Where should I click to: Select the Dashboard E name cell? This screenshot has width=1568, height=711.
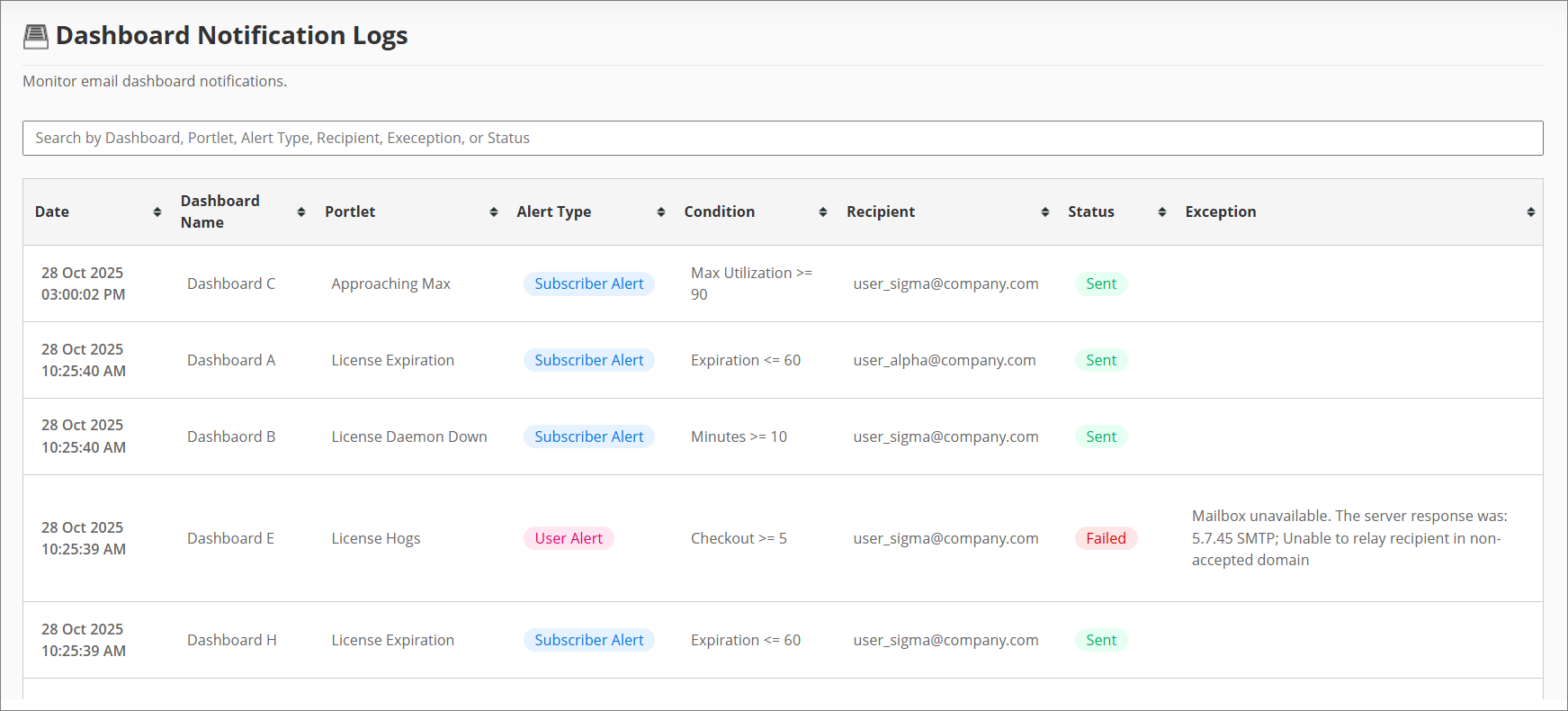pyautogui.click(x=230, y=538)
